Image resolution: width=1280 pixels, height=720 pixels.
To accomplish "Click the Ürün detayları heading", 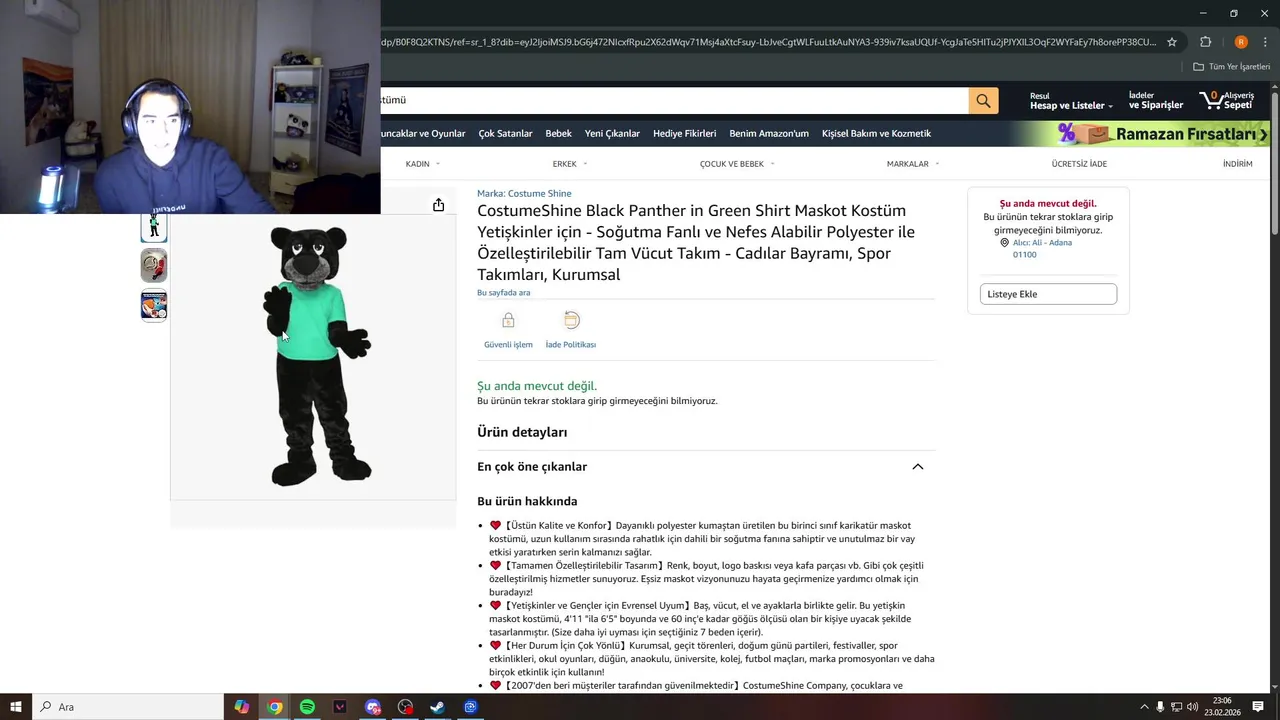I will 522,432.
